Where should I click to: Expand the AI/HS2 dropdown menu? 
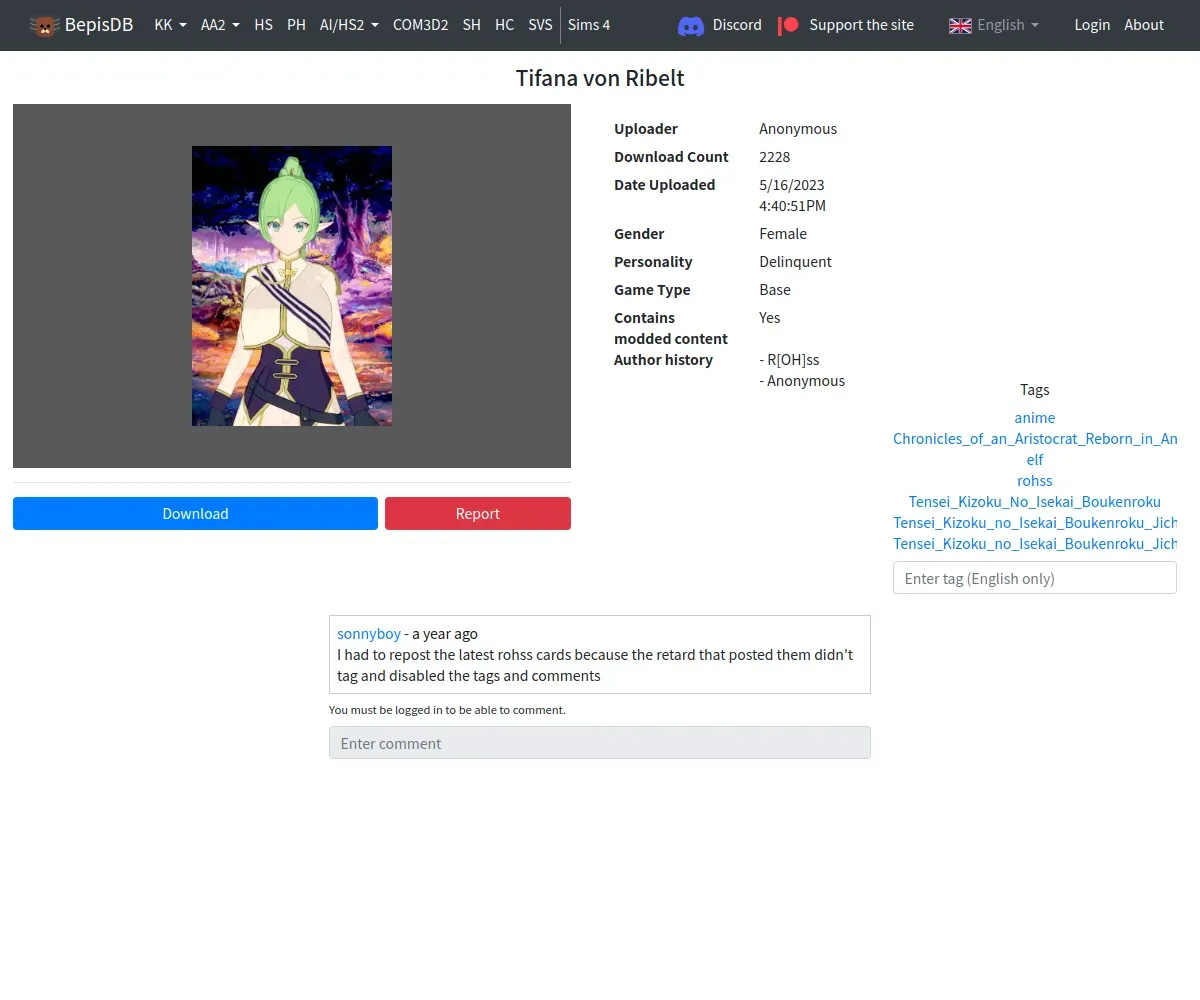click(x=349, y=25)
